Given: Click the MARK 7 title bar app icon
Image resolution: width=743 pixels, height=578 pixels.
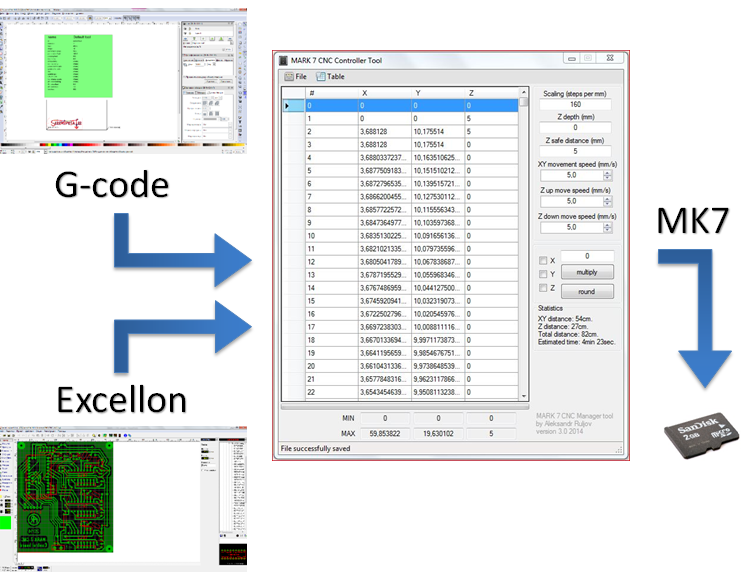Looking at the screenshot, I should pos(283,61).
